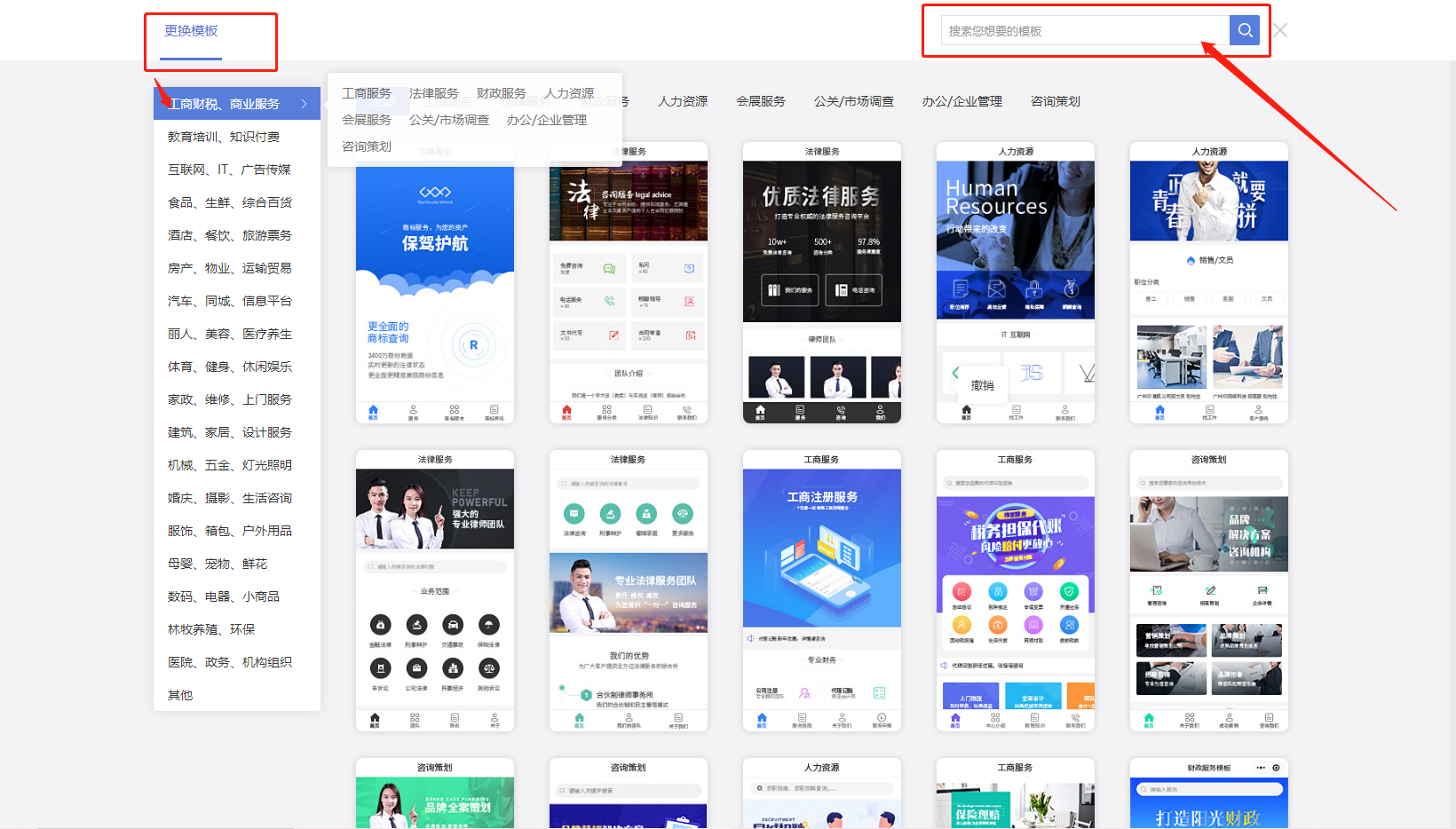The width and height of the screenshot is (1456, 829).
Task: Expand 工商财税、商业服务 category chevron
Action: pyautogui.click(x=305, y=104)
